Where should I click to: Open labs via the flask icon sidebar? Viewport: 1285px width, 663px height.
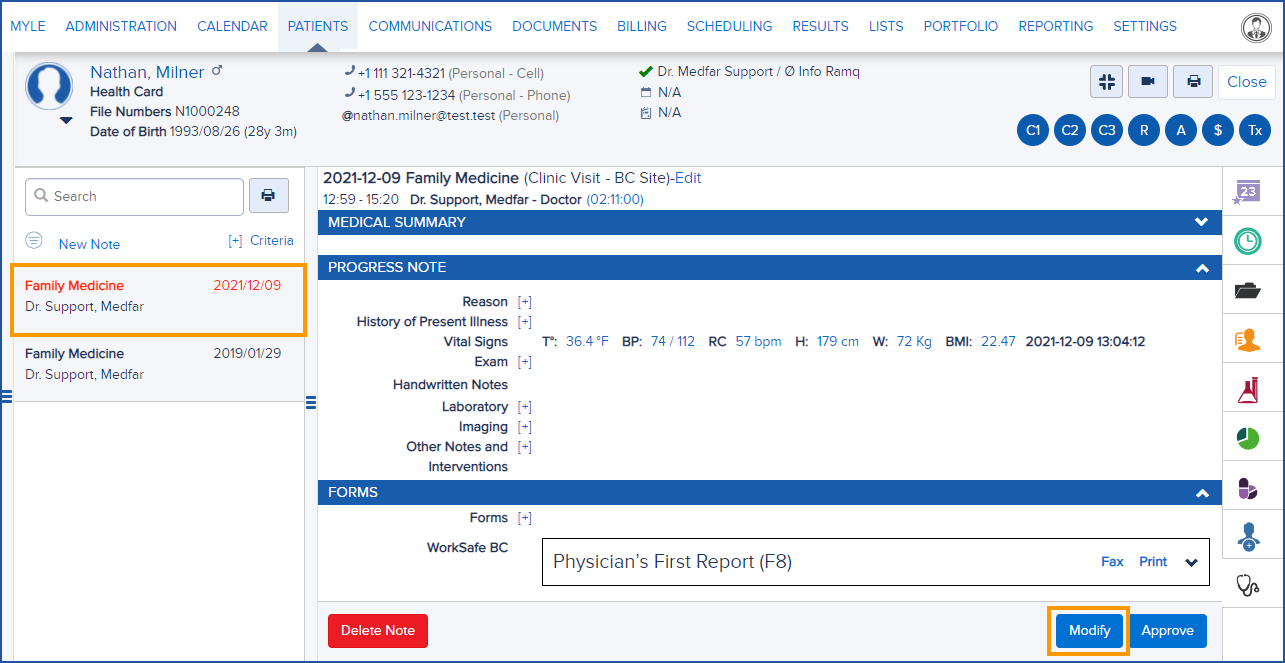(x=1248, y=388)
